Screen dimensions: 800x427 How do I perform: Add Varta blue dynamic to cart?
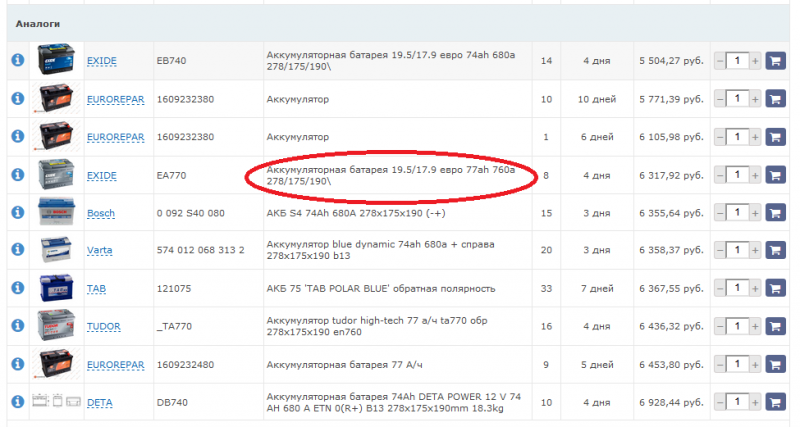tap(776, 250)
